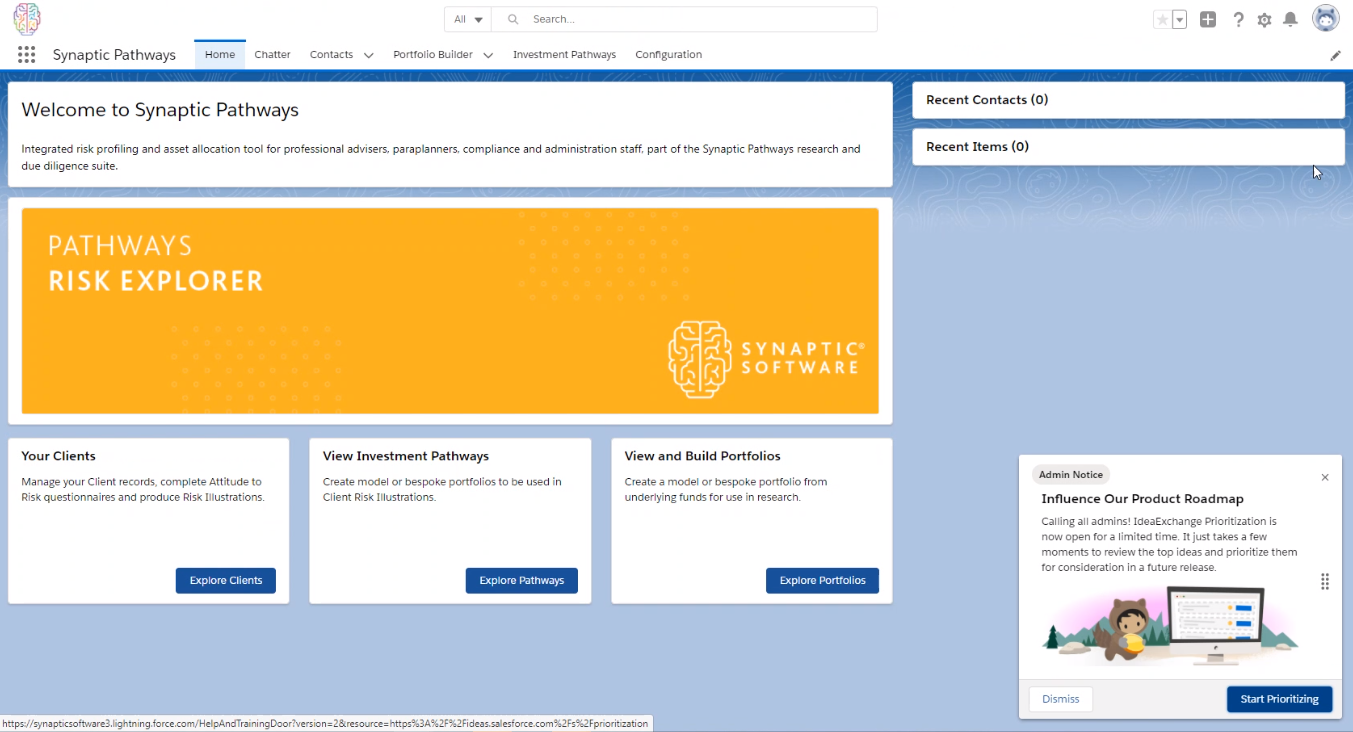Open the Investment Pathways tab
This screenshot has height=732, width=1353.
564,55
